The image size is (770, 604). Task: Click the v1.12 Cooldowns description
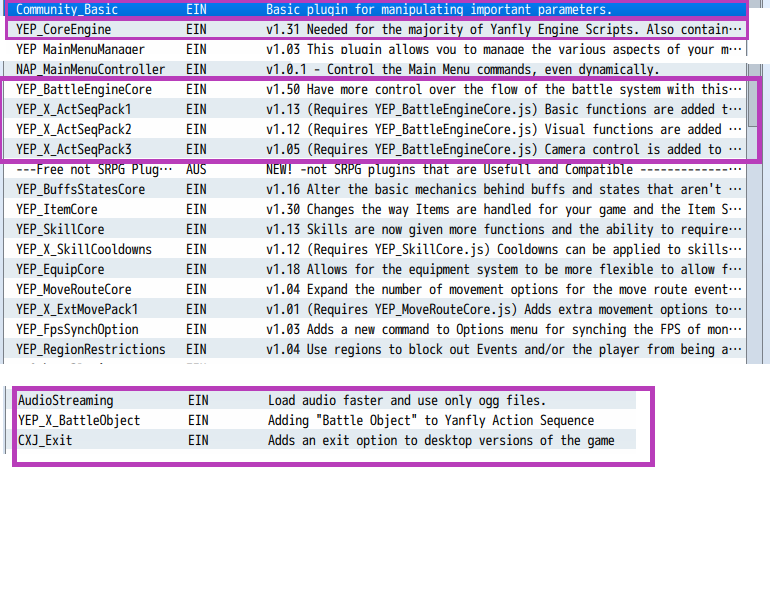tap(504, 250)
